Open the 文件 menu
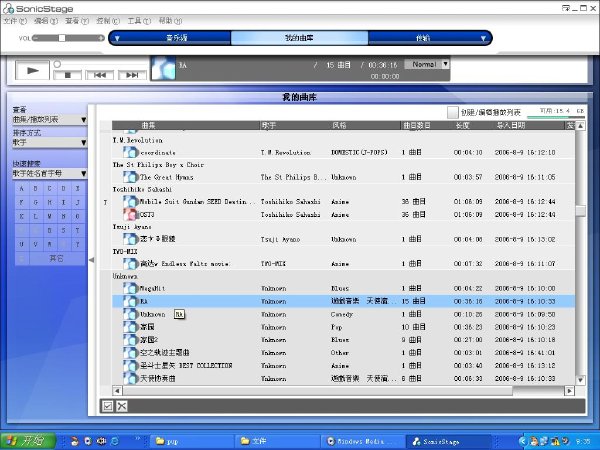 15,21
